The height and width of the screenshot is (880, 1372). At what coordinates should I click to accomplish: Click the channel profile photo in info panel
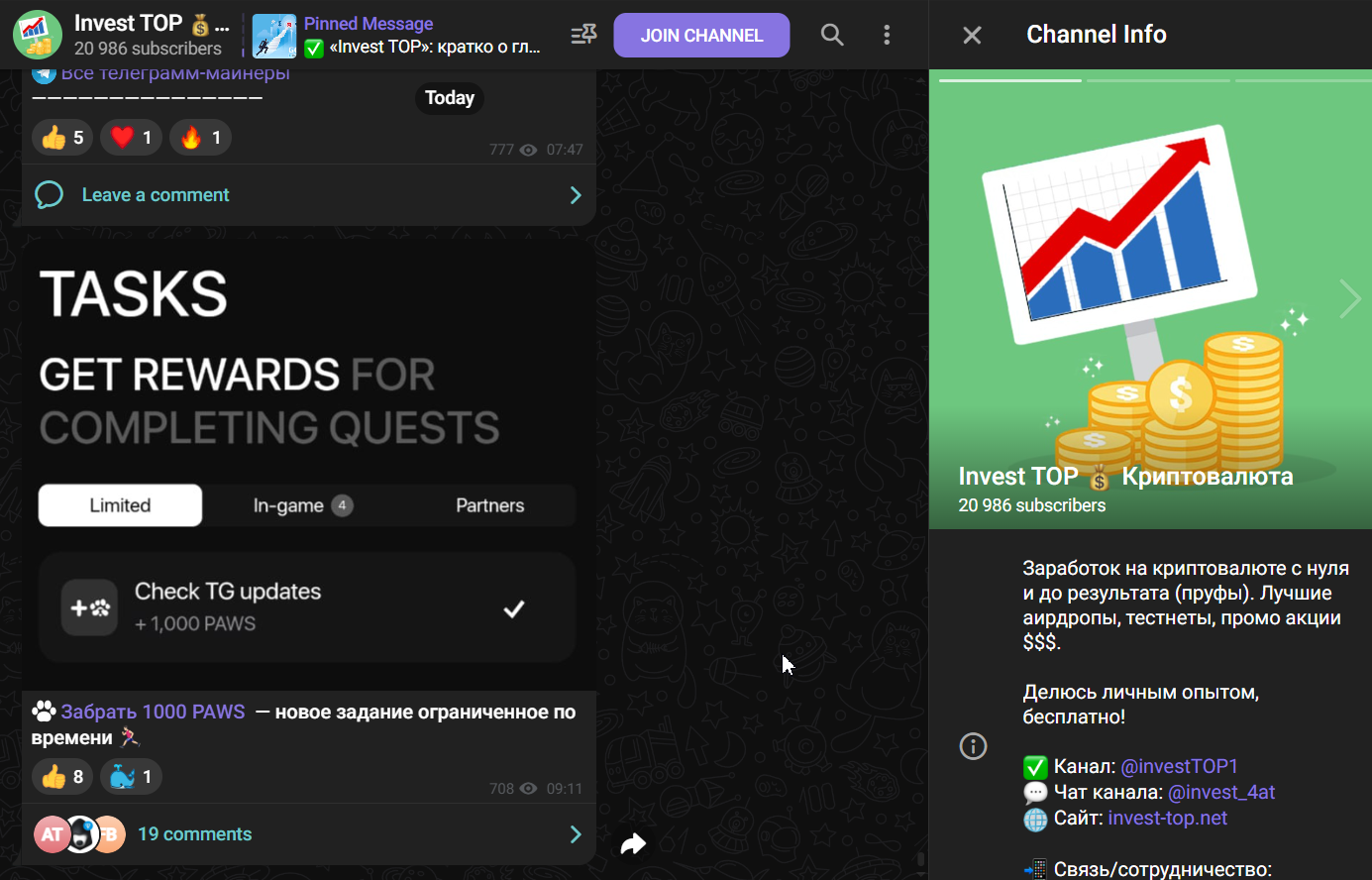[1150, 299]
